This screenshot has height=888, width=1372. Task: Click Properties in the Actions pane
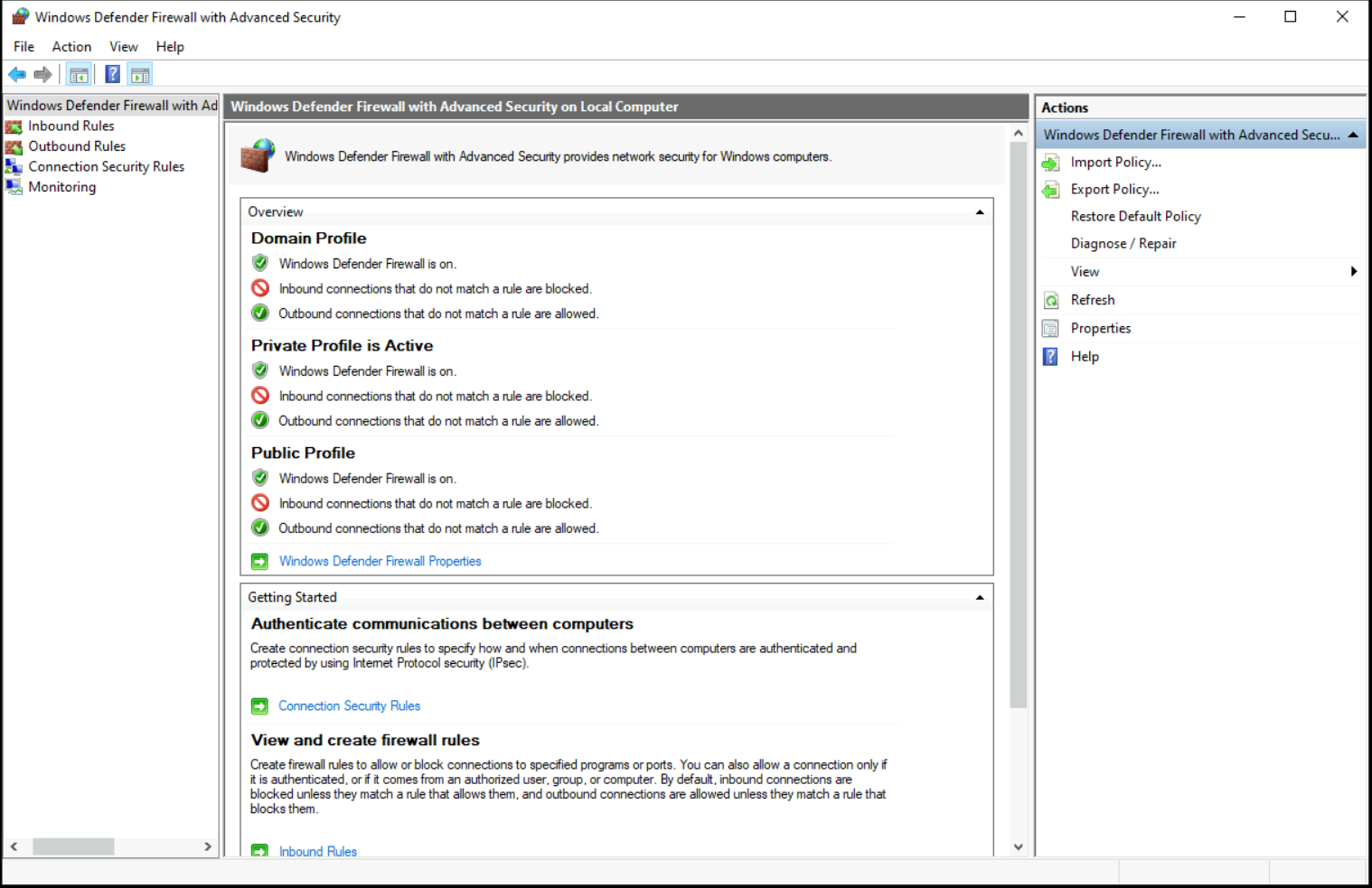tap(1101, 328)
